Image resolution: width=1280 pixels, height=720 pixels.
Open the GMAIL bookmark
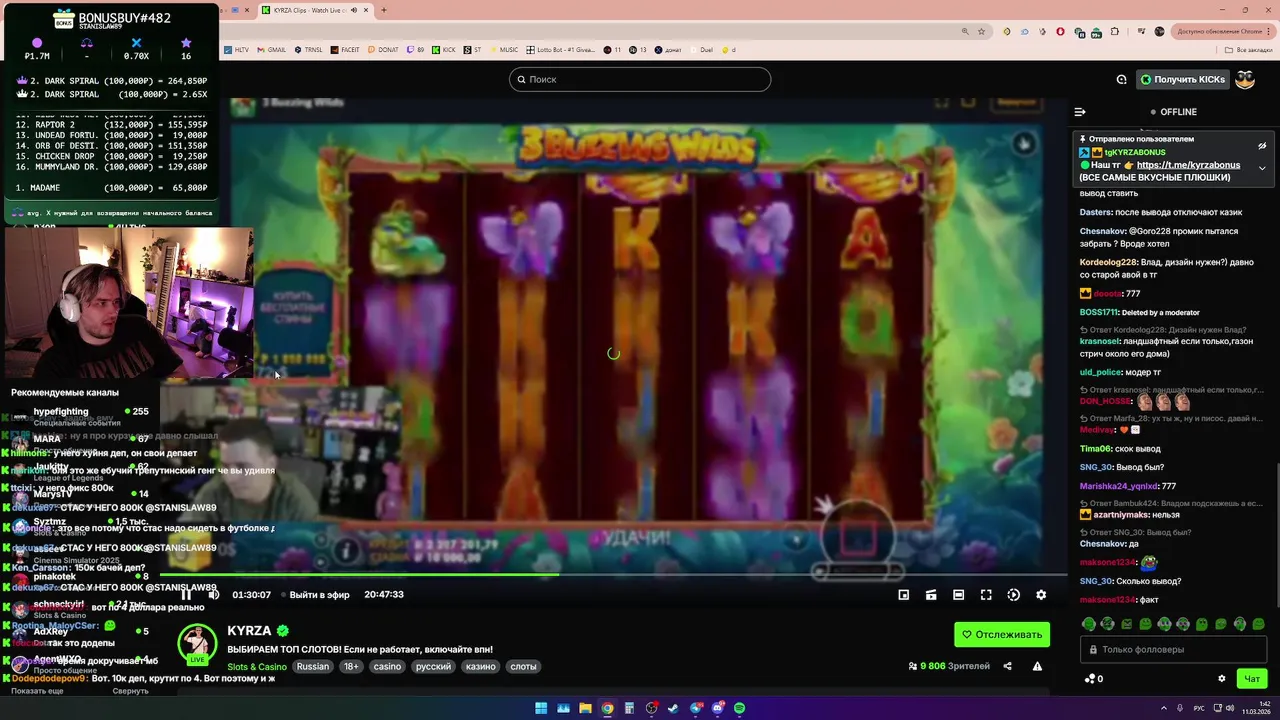(273, 49)
